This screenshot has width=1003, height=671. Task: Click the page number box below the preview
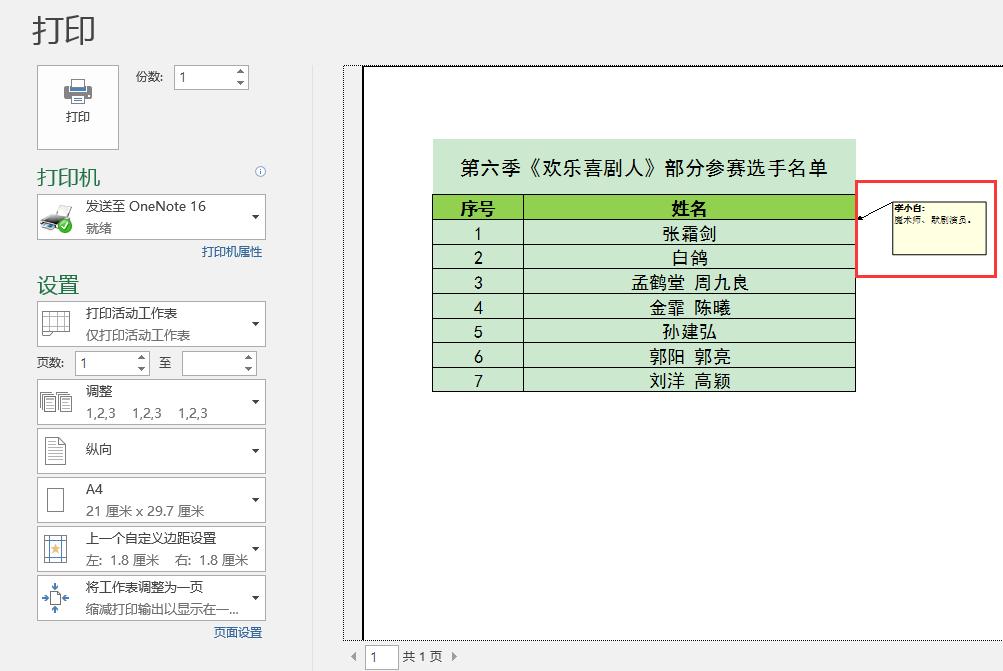pos(380,656)
